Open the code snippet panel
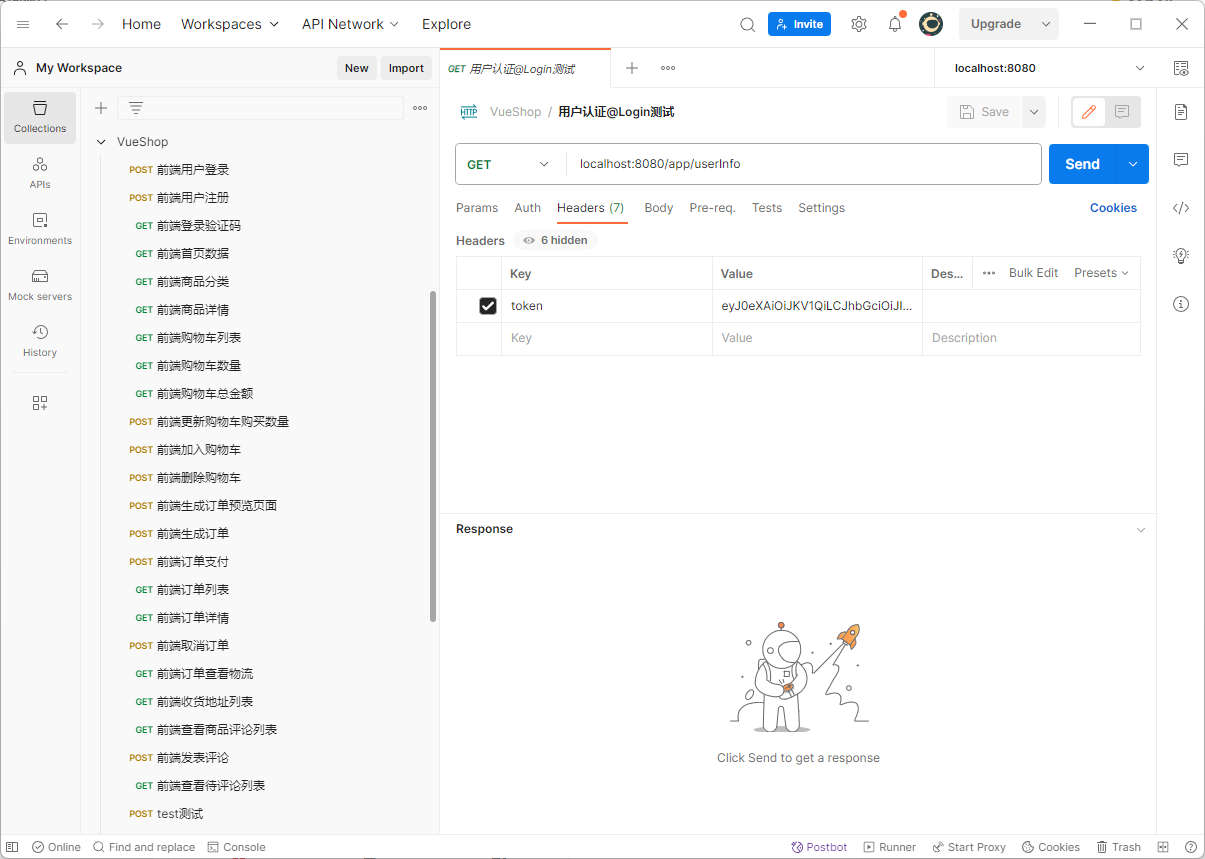This screenshot has width=1205, height=859. coord(1181,208)
